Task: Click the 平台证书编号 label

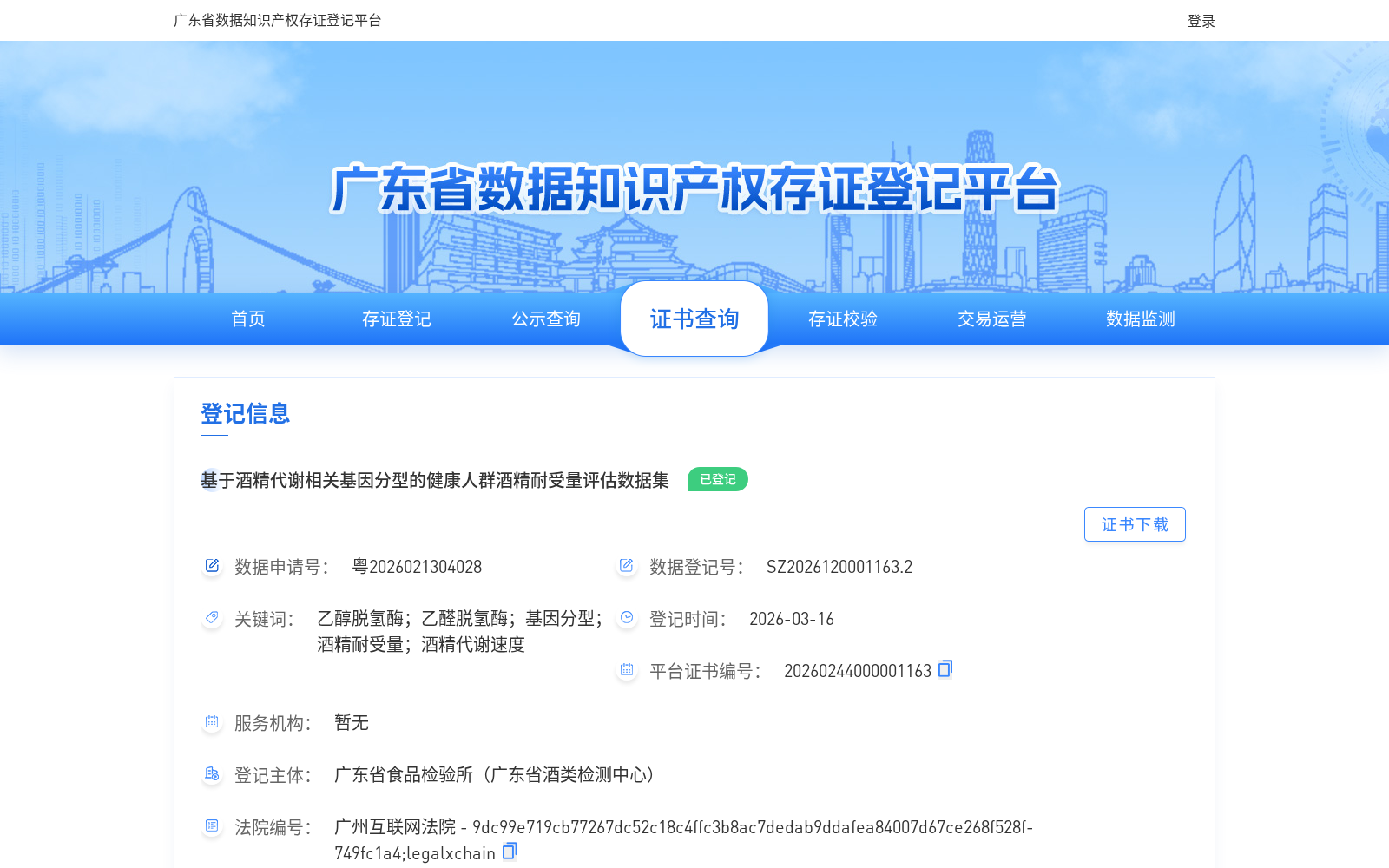Action: click(706, 671)
